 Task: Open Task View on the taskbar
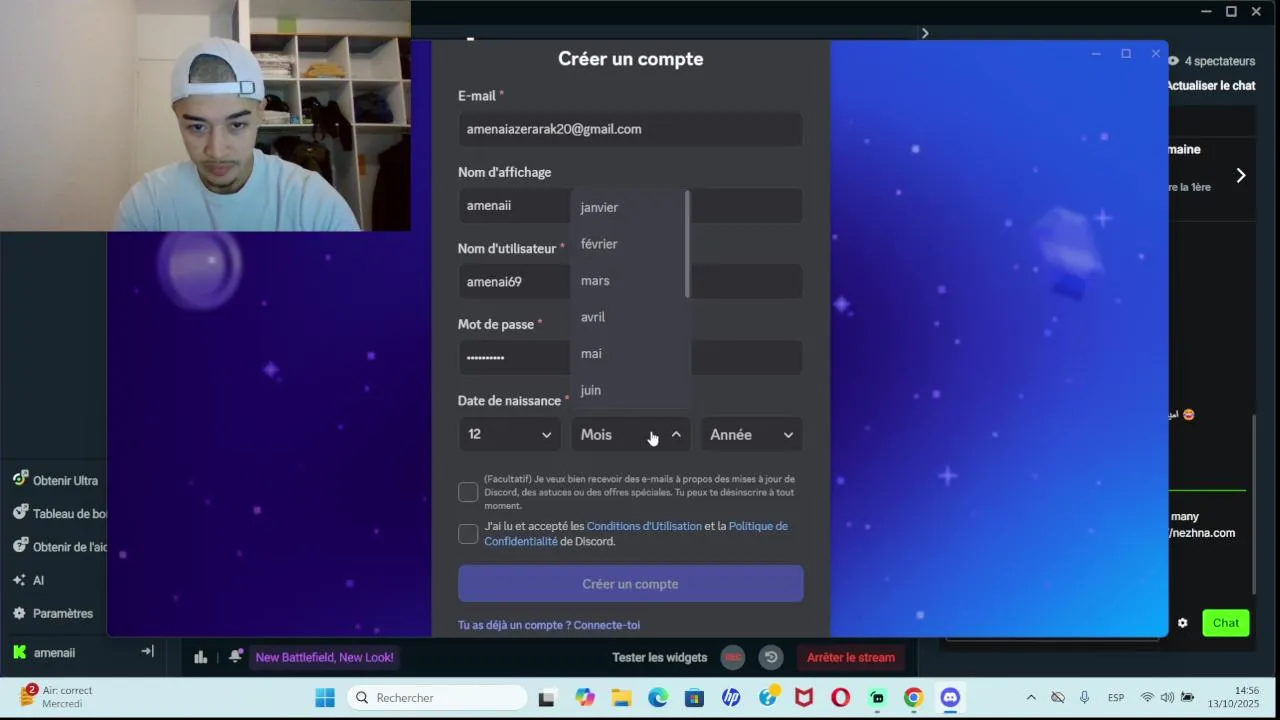546,698
